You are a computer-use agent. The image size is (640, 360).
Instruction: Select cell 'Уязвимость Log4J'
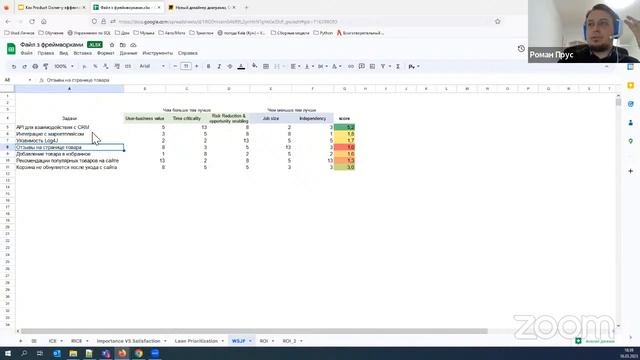coord(69,140)
